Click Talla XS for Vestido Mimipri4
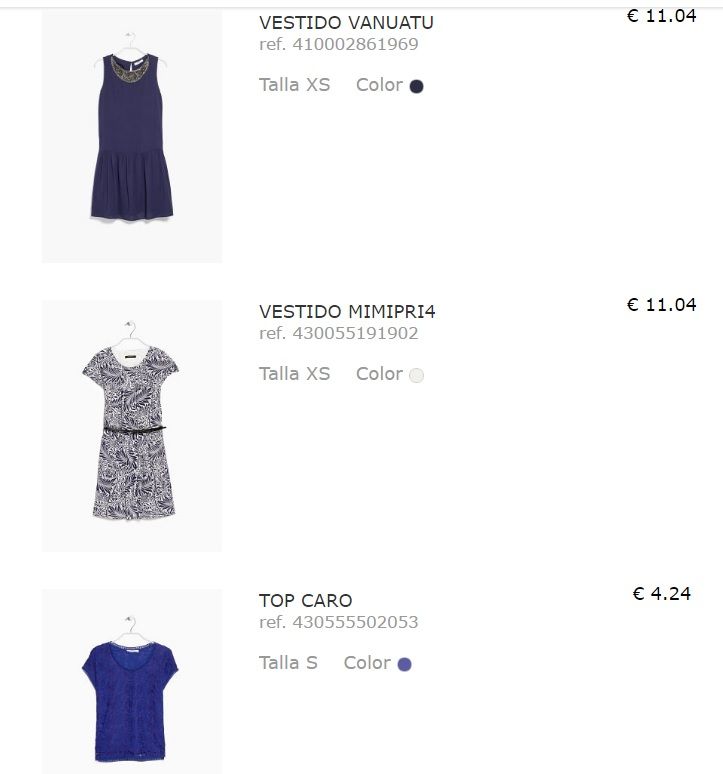This screenshot has height=774, width=723. coord(295,374)
